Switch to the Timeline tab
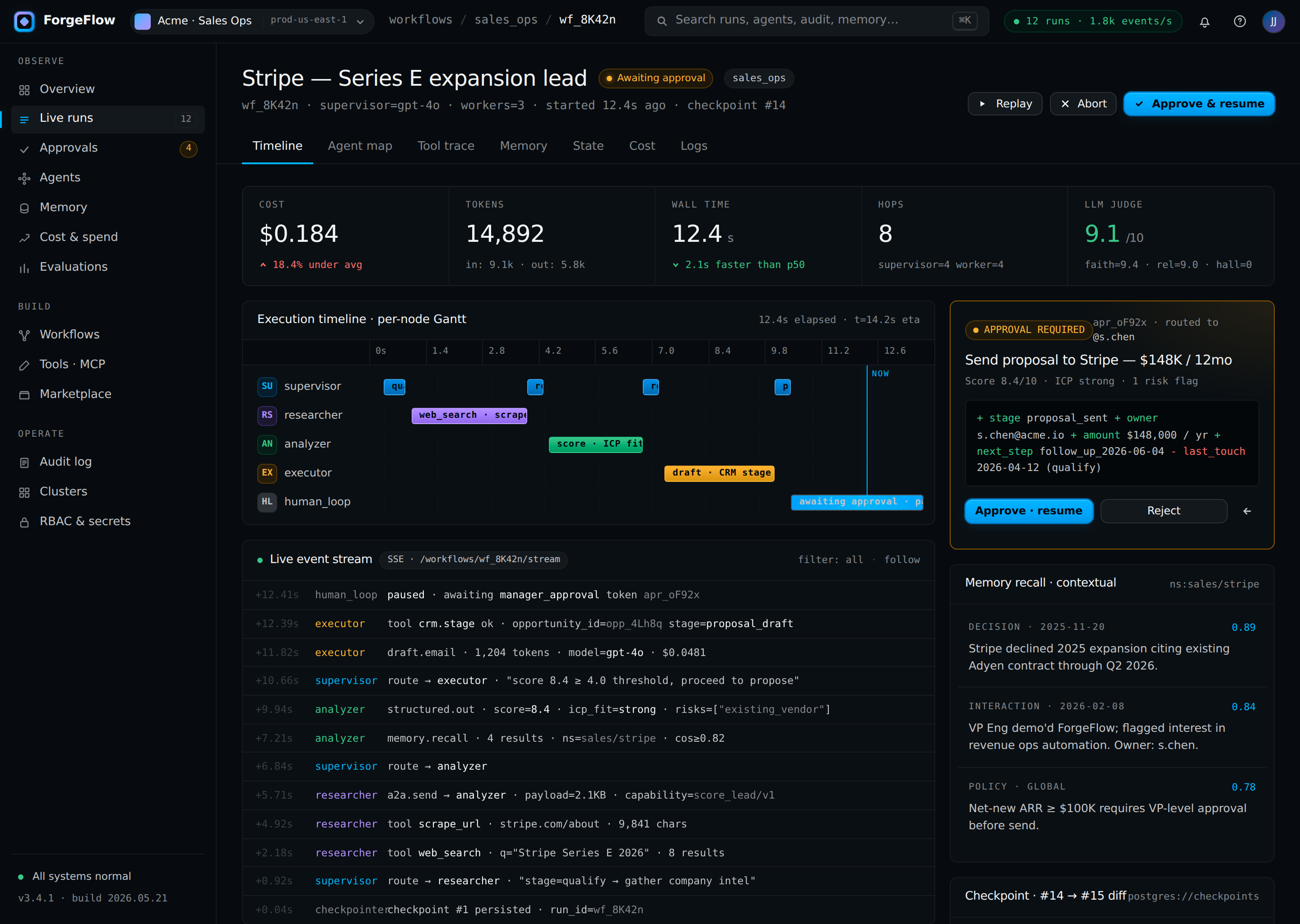Viewport: 1300px width, 924px height. [x=277, y=146]
